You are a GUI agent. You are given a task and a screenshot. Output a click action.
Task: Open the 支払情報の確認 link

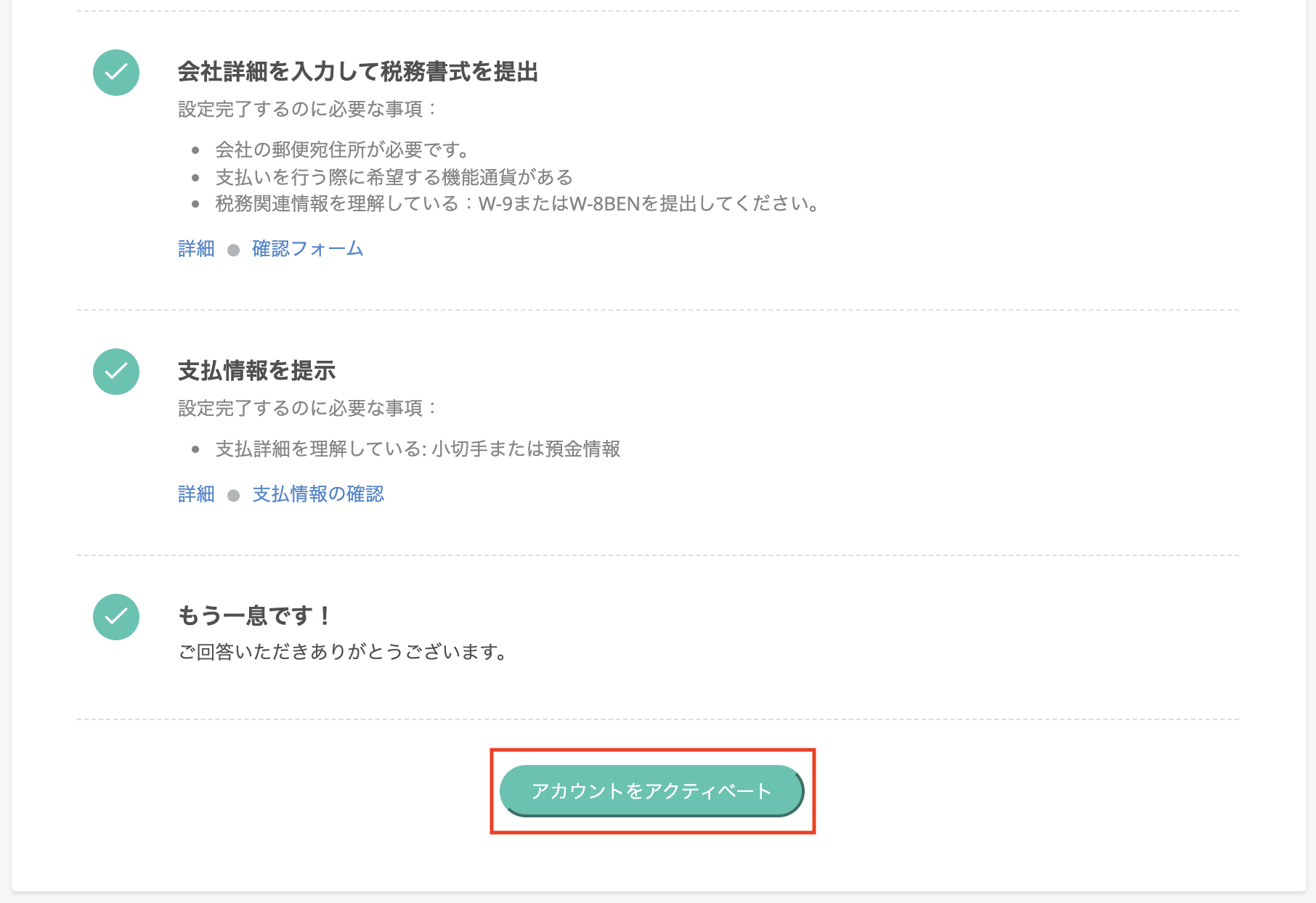tap(318, 494)
